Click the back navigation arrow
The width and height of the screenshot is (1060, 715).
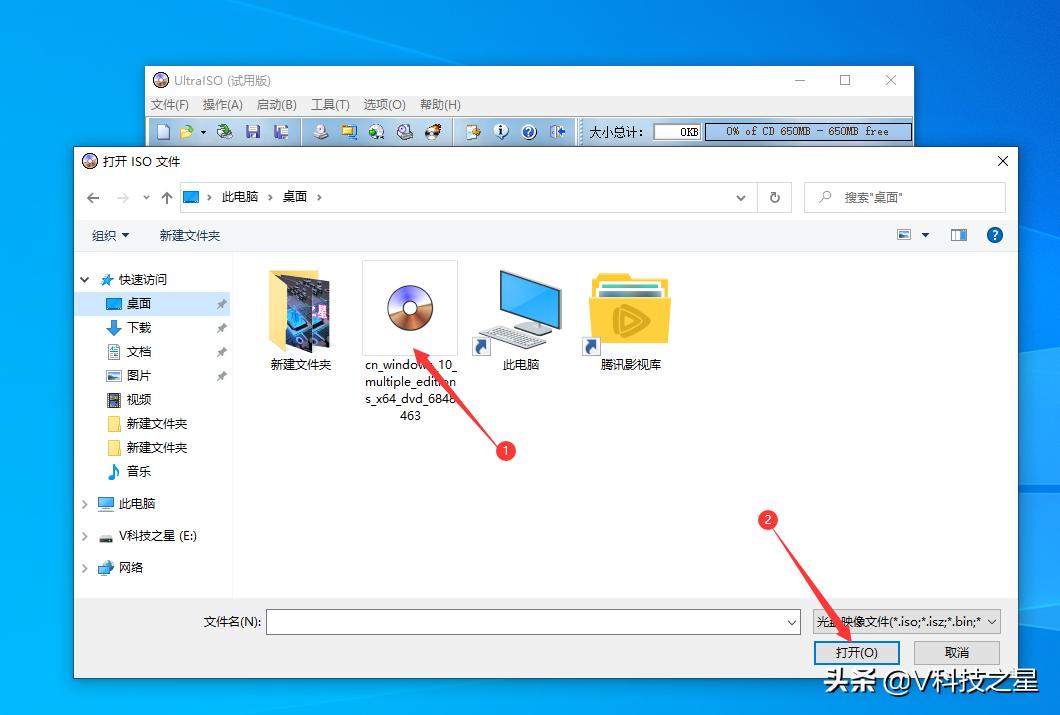click(x=92, y=197)
